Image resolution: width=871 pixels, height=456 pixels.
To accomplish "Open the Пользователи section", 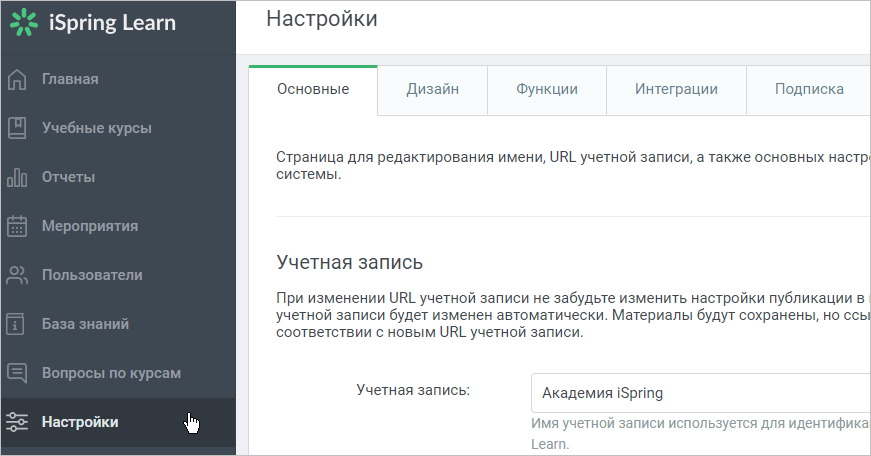I will pos(118,275).
